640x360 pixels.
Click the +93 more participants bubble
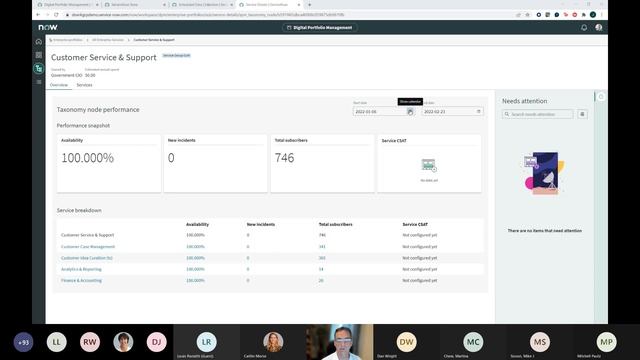23,342
